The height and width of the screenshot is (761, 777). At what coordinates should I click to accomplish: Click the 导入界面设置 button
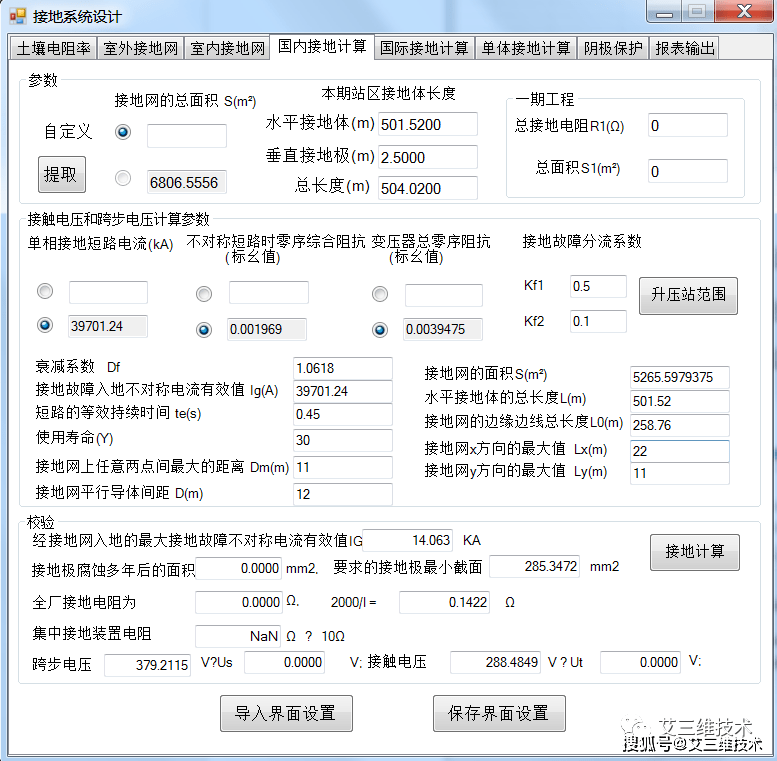286,713
